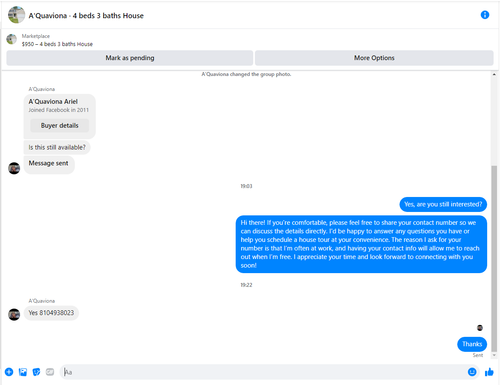Open More Options button

tap(374, 58)
